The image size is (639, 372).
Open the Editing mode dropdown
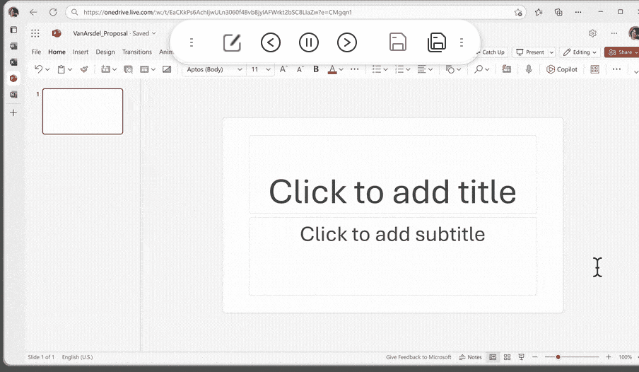[x=580, y=52]
